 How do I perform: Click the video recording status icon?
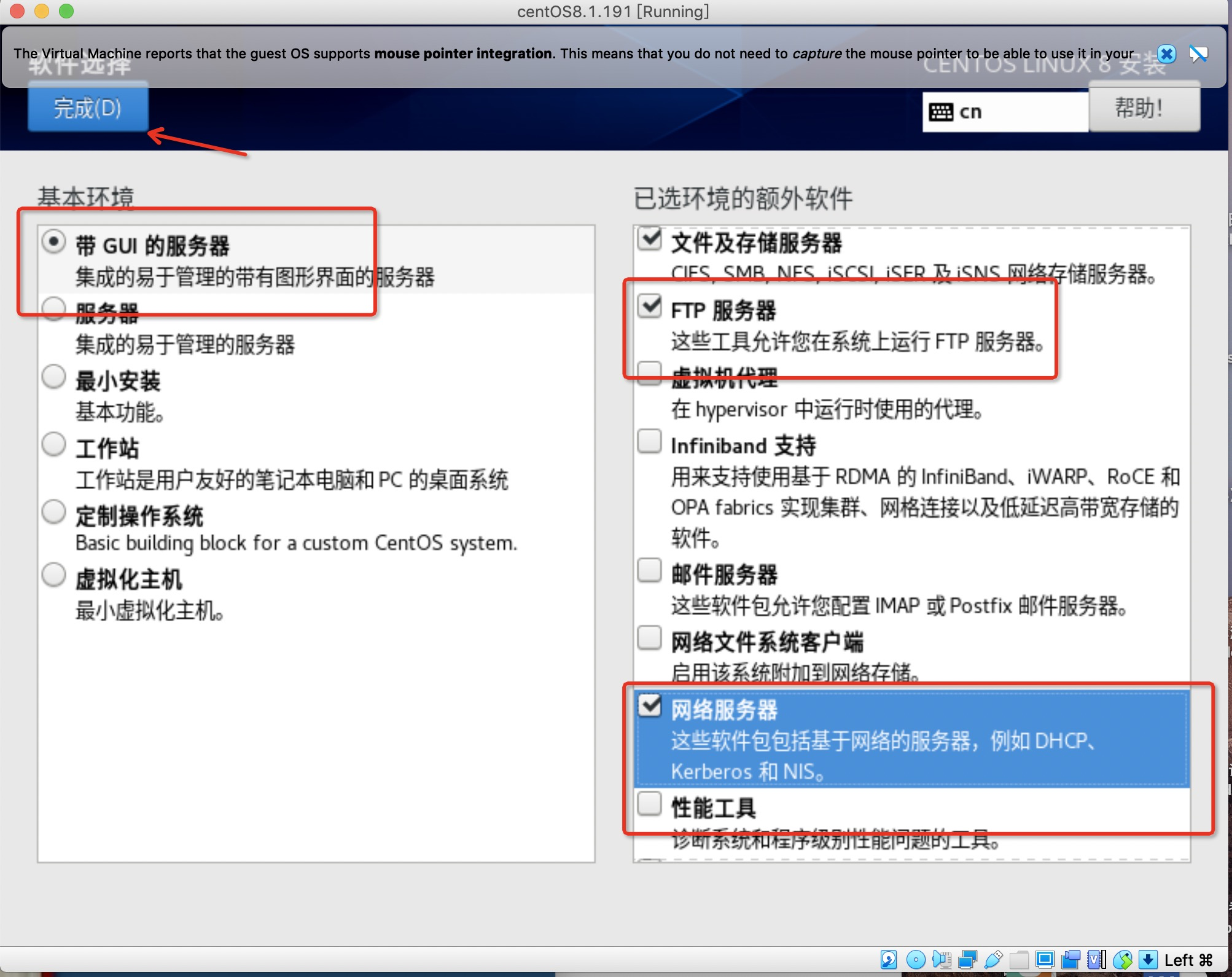[1070, 960]
